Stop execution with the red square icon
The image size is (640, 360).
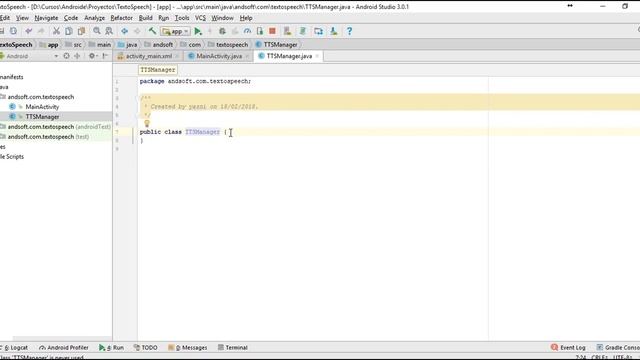[272, 31]
